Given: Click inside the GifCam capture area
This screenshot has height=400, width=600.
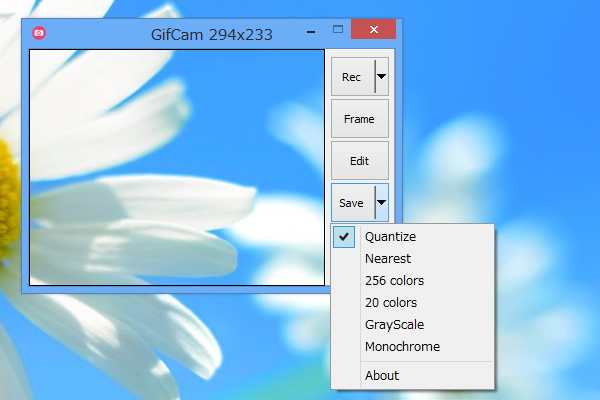Looking at the screenshot, I should coord(177,167).
